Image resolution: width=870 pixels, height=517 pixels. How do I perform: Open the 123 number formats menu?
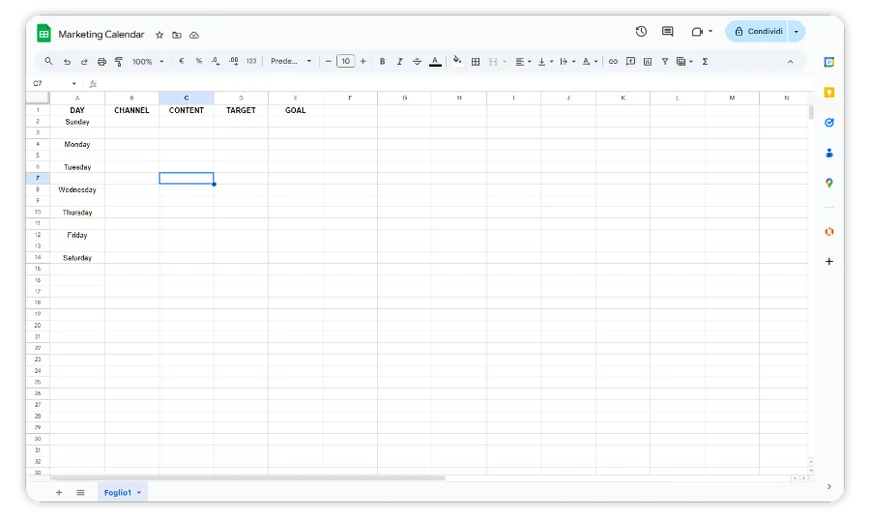click(x=251, y=62)
